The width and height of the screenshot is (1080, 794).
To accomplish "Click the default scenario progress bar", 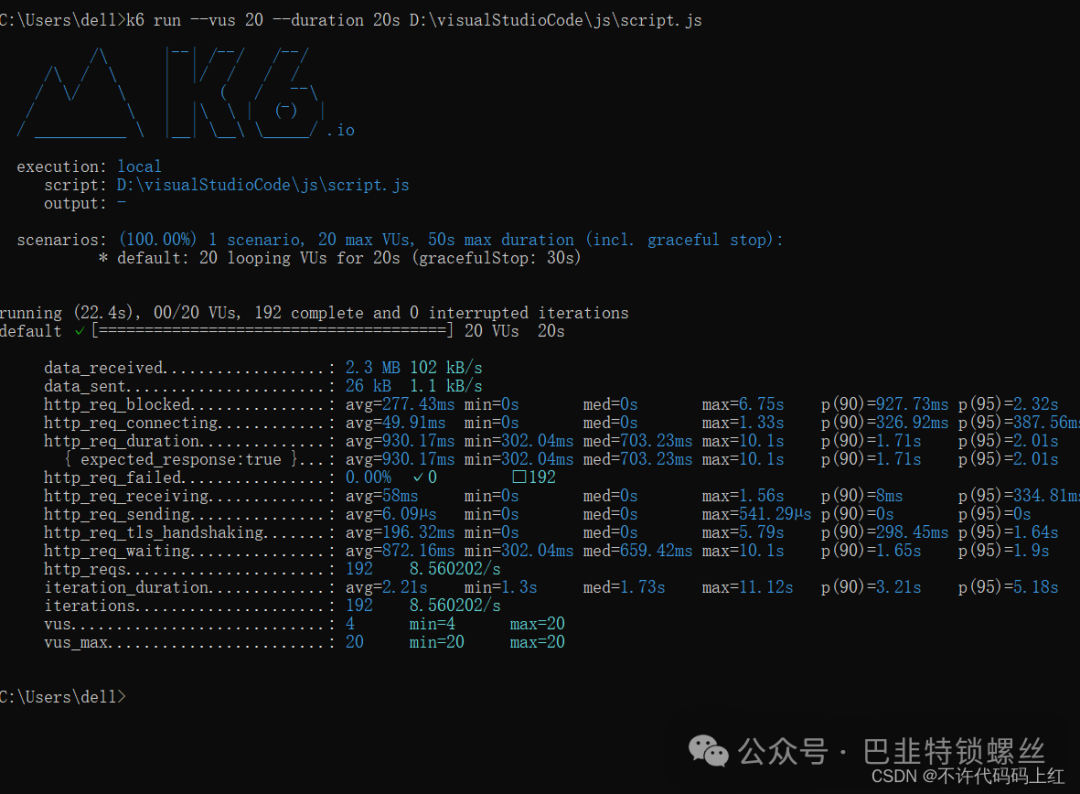I will 273,331.
